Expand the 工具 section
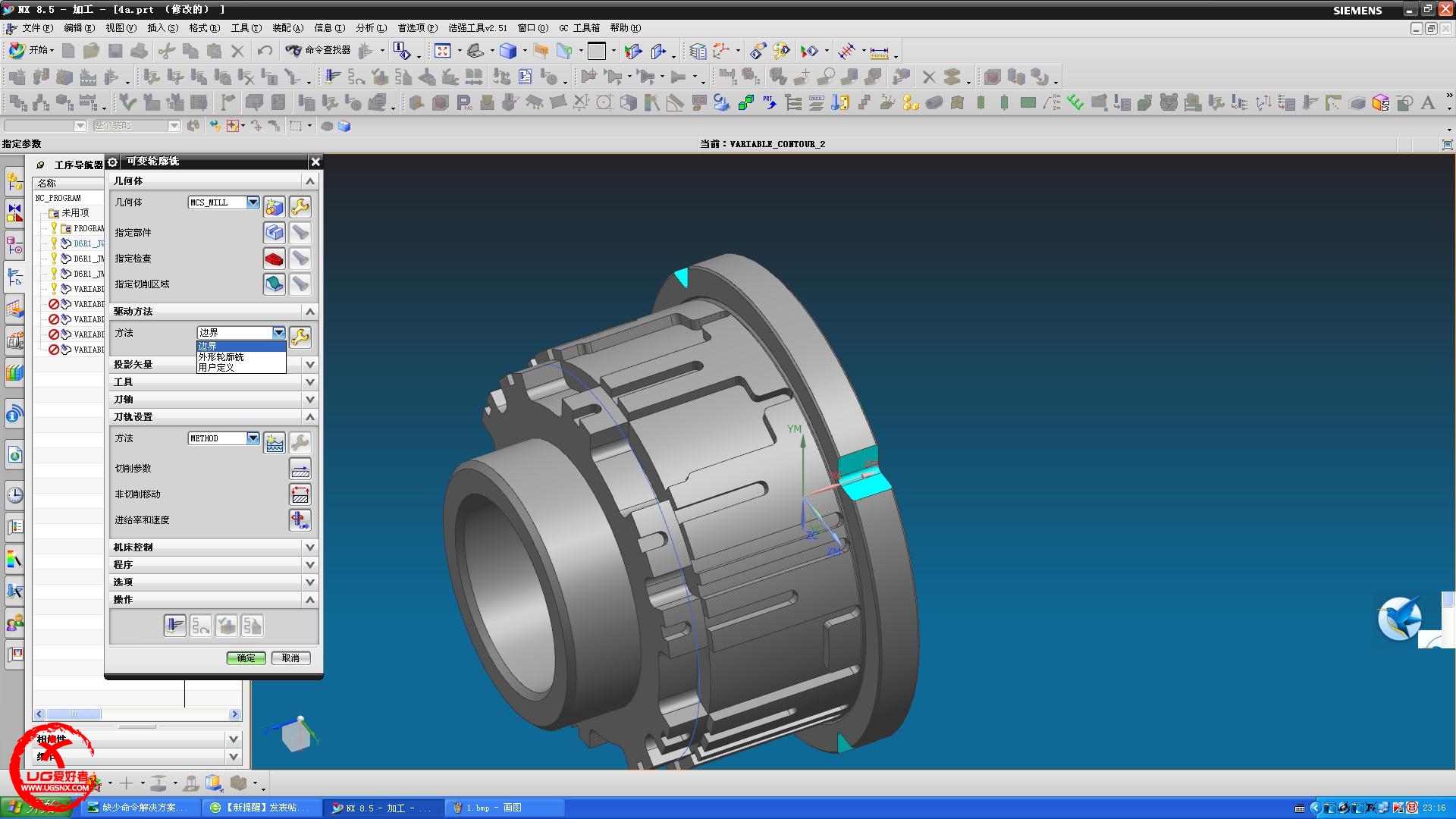 click(309, 382)
